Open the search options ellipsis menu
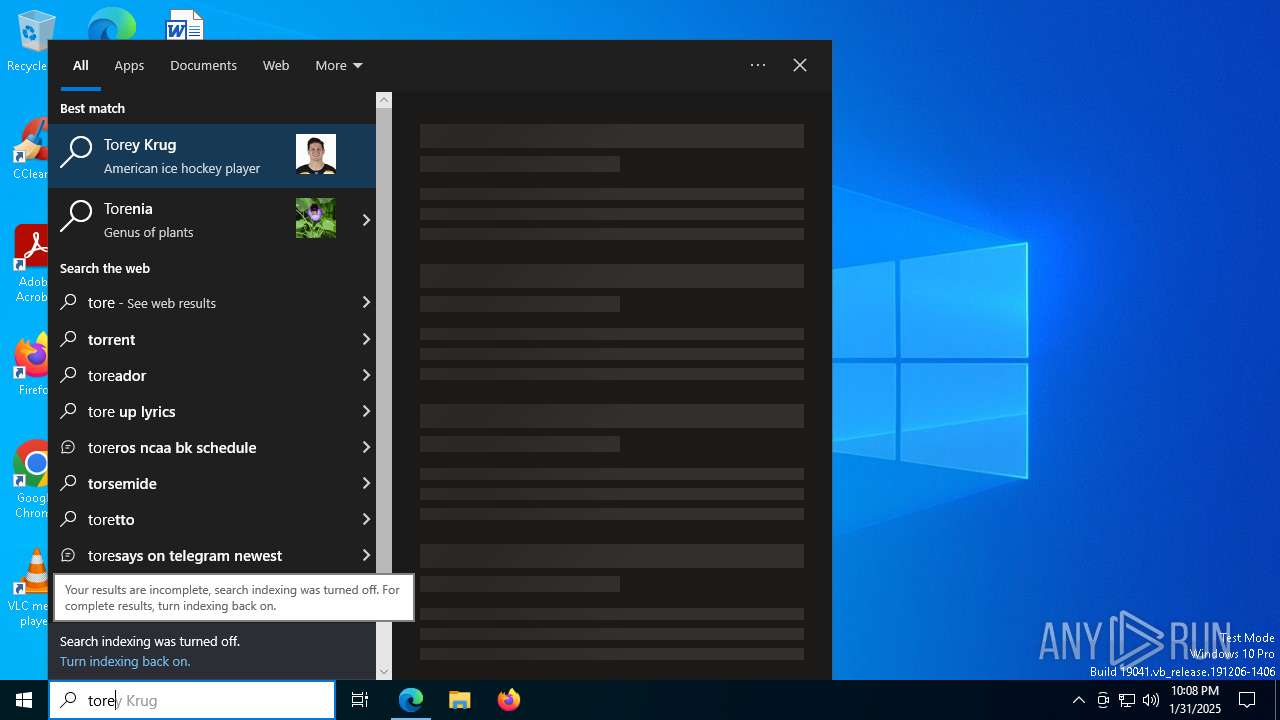This screenshot has height=720, width=1280. click(758, 65)
